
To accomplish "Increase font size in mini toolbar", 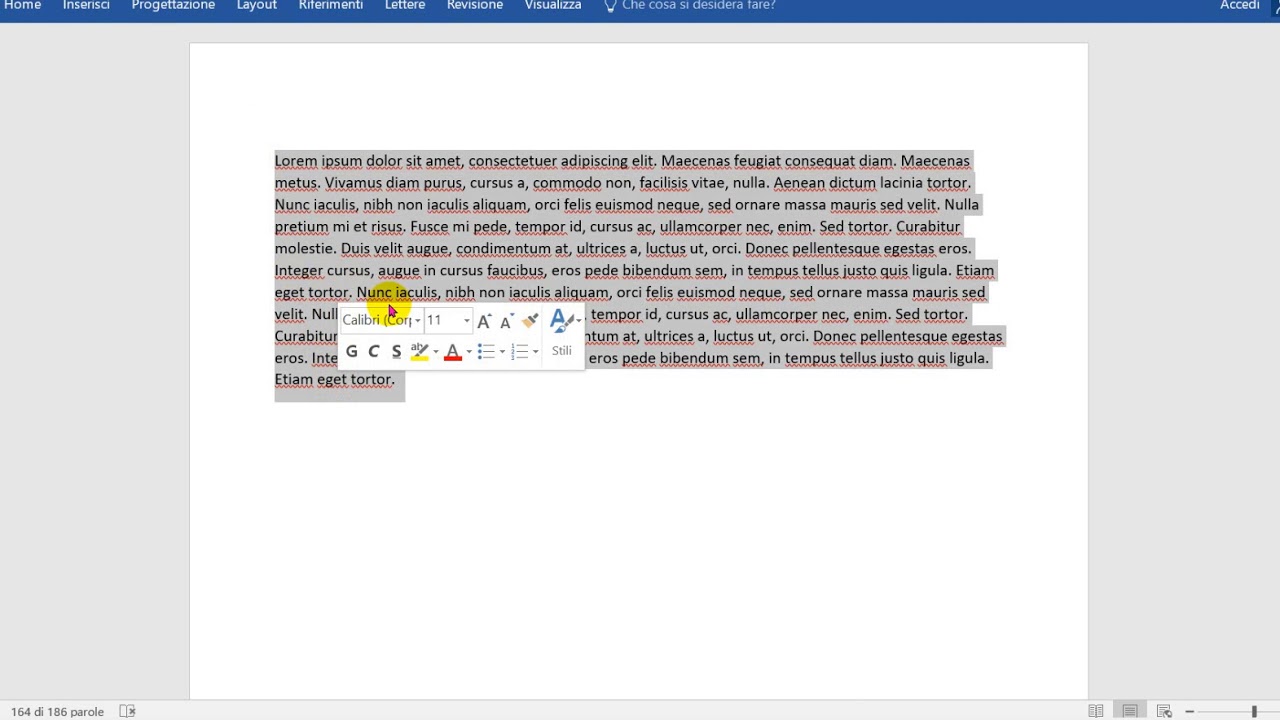I will [x=484, y=321].
